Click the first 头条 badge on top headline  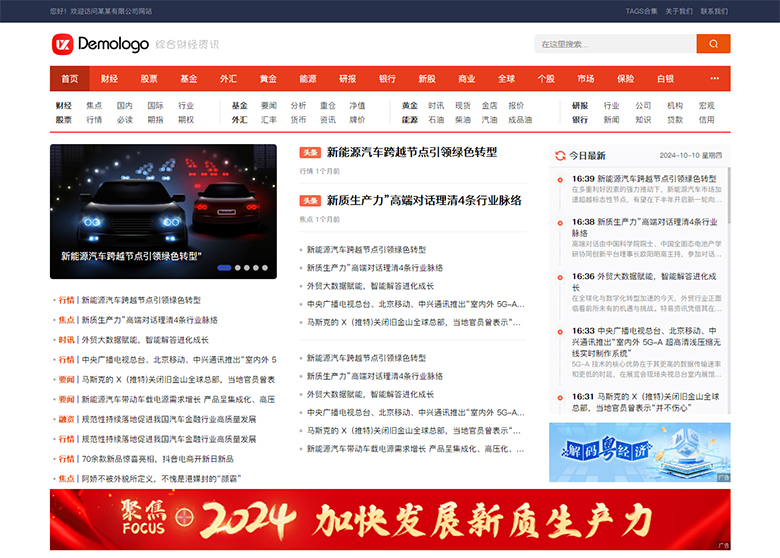pyautogui.click(x=310, y=153)
